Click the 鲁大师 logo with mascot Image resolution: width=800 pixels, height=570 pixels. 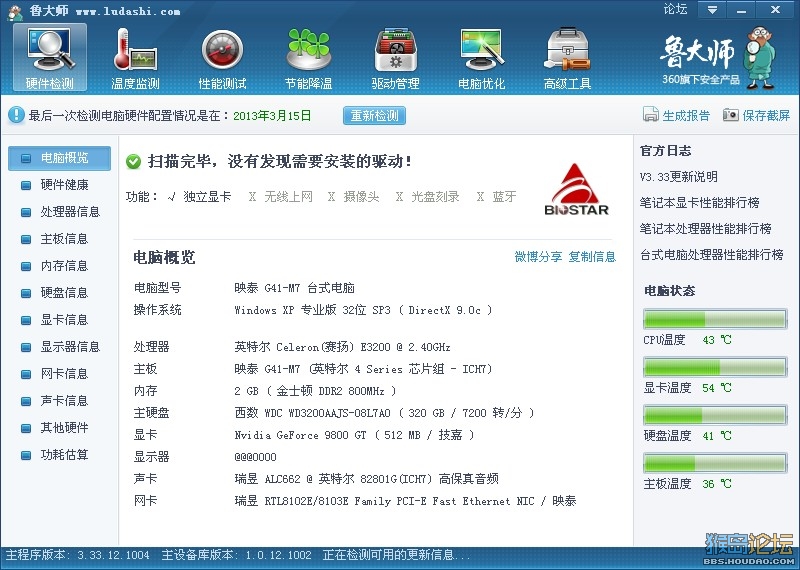pyautogui.click(x=718, y=58)
